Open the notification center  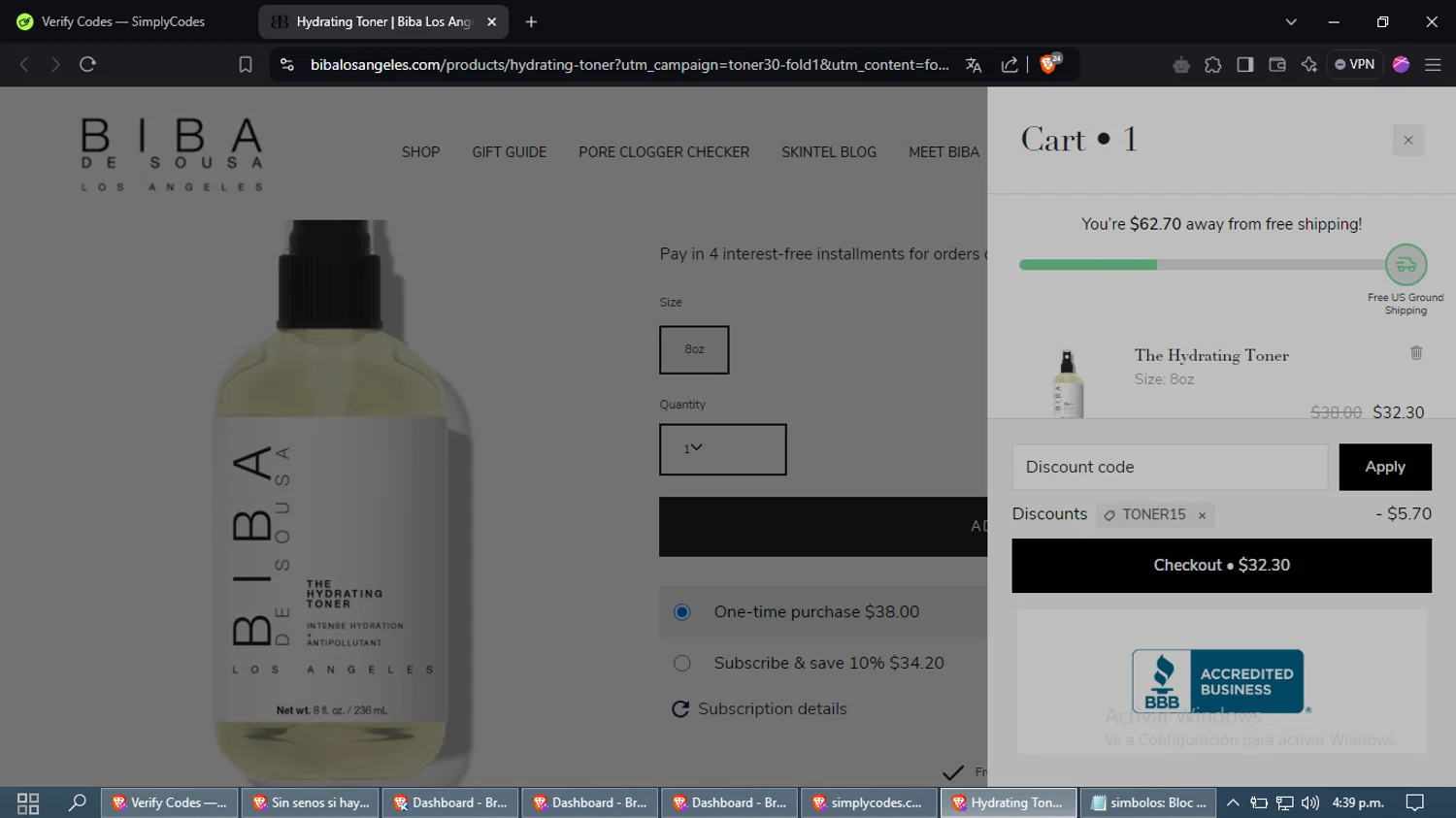coord(1415,803)
